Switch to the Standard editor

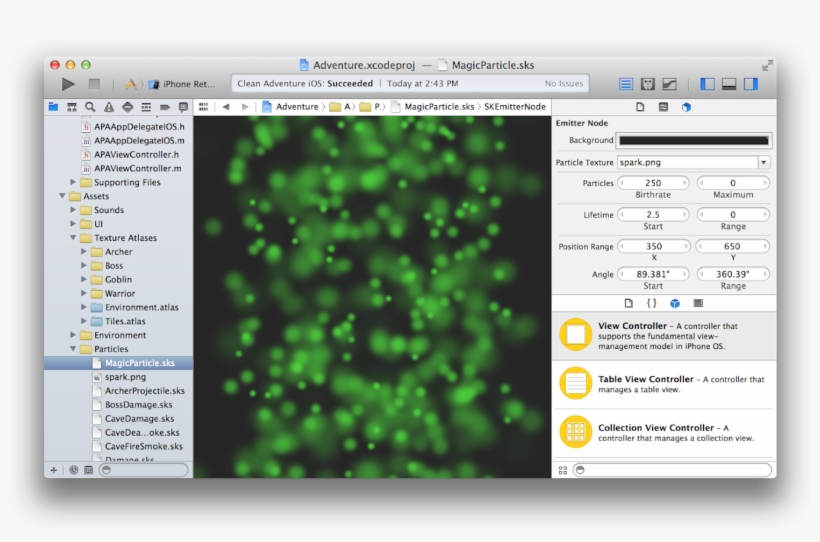coord(626,84)
